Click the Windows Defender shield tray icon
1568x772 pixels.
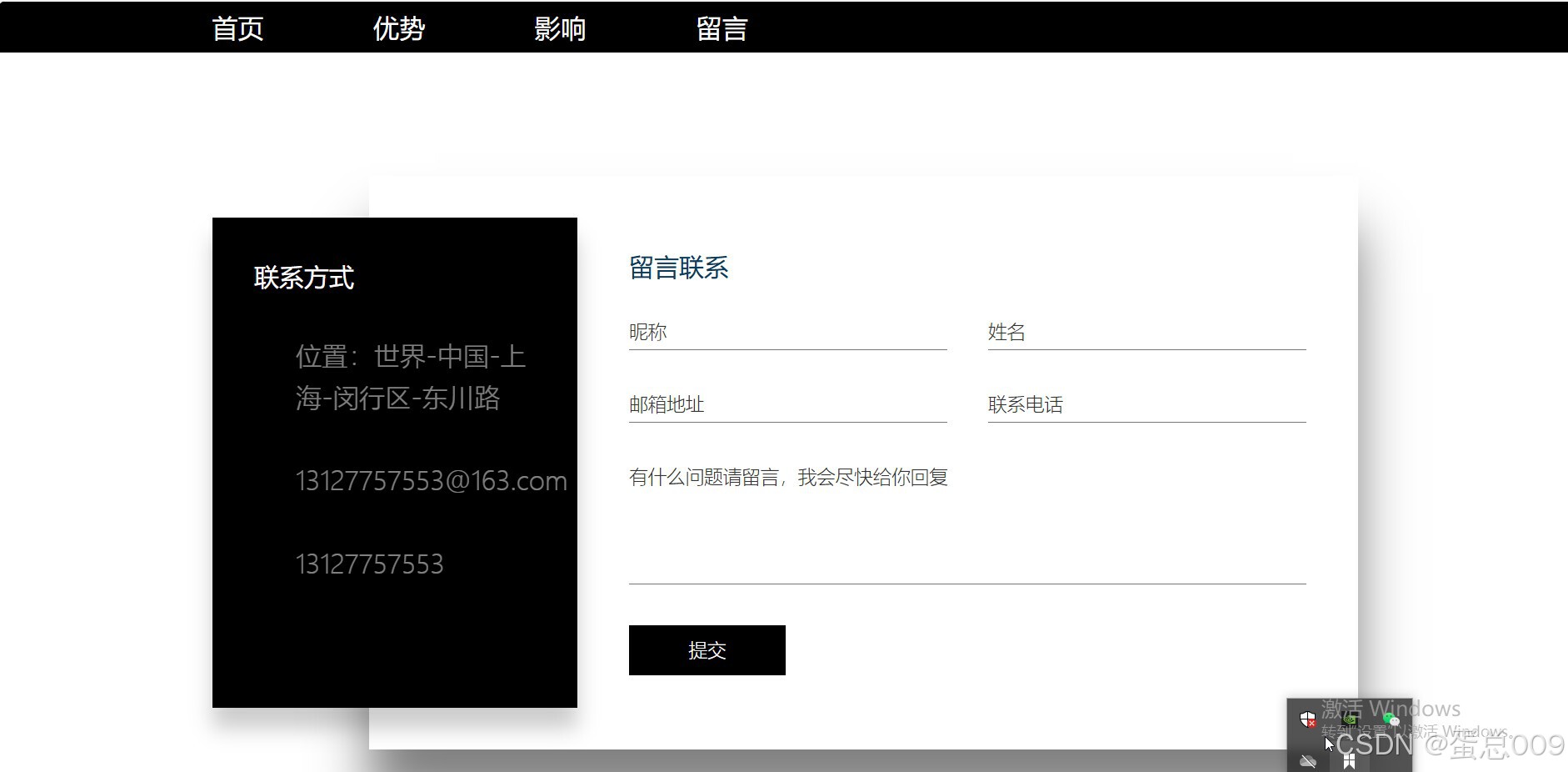pyautogui.click(x=1308, y=719)
